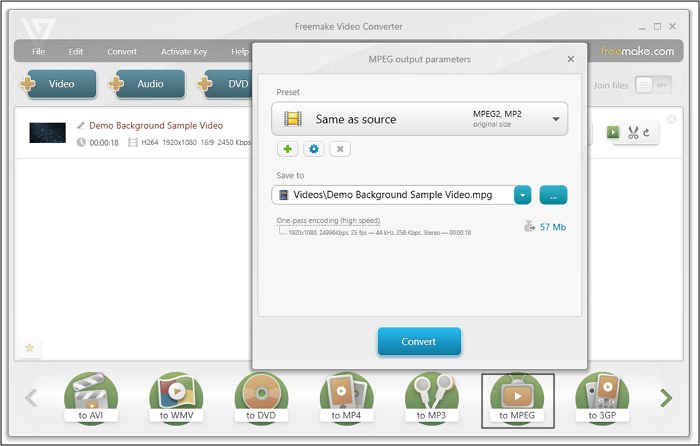Click the Demo Background Sample Video title
700x446 pixels.
point(156,125)
